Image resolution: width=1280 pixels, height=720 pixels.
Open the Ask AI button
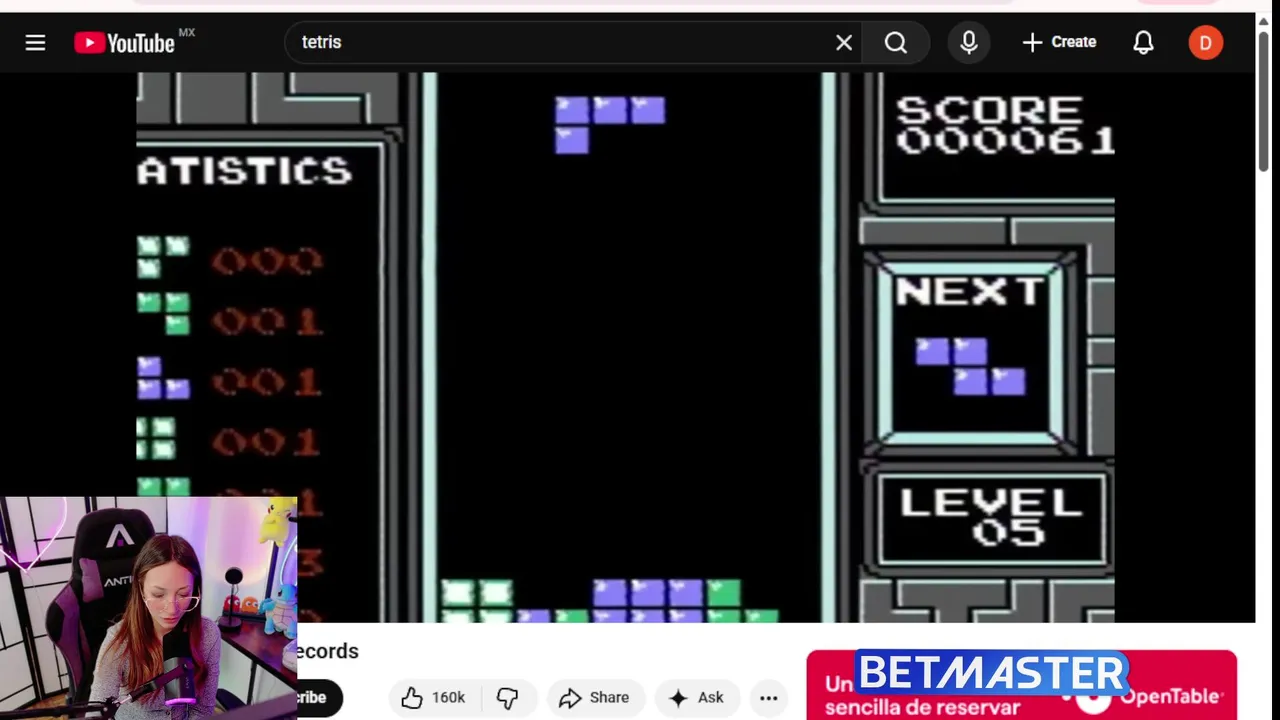[696, 697]
